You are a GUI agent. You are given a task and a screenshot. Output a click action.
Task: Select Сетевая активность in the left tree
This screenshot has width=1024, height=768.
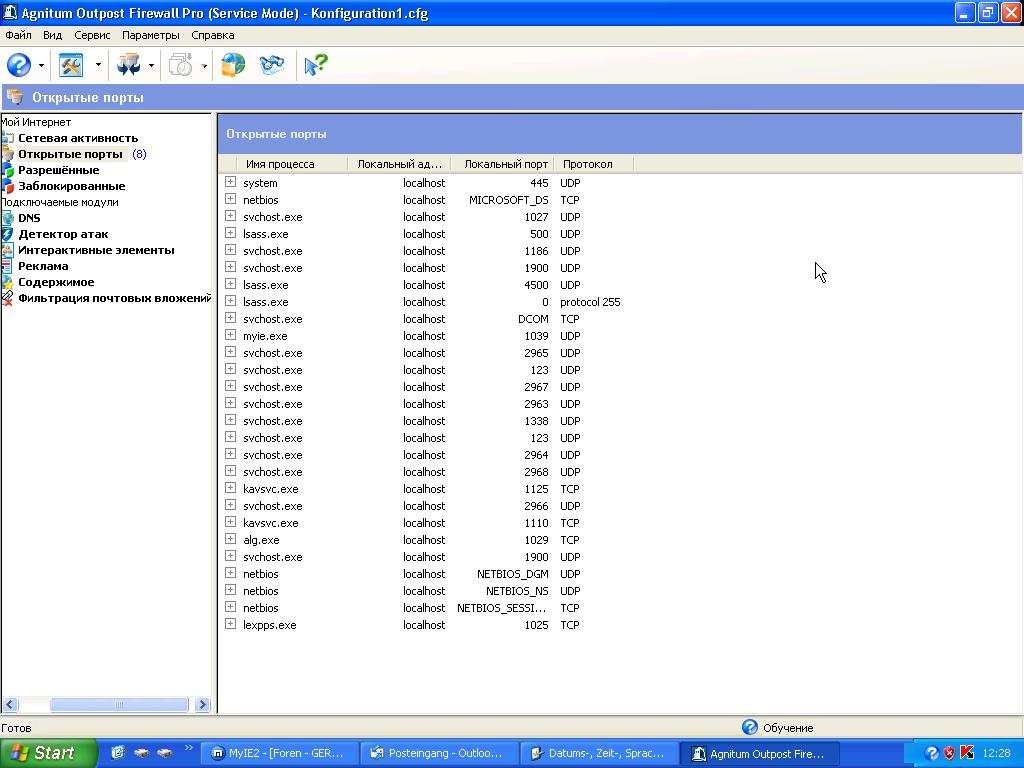(78, 138)
